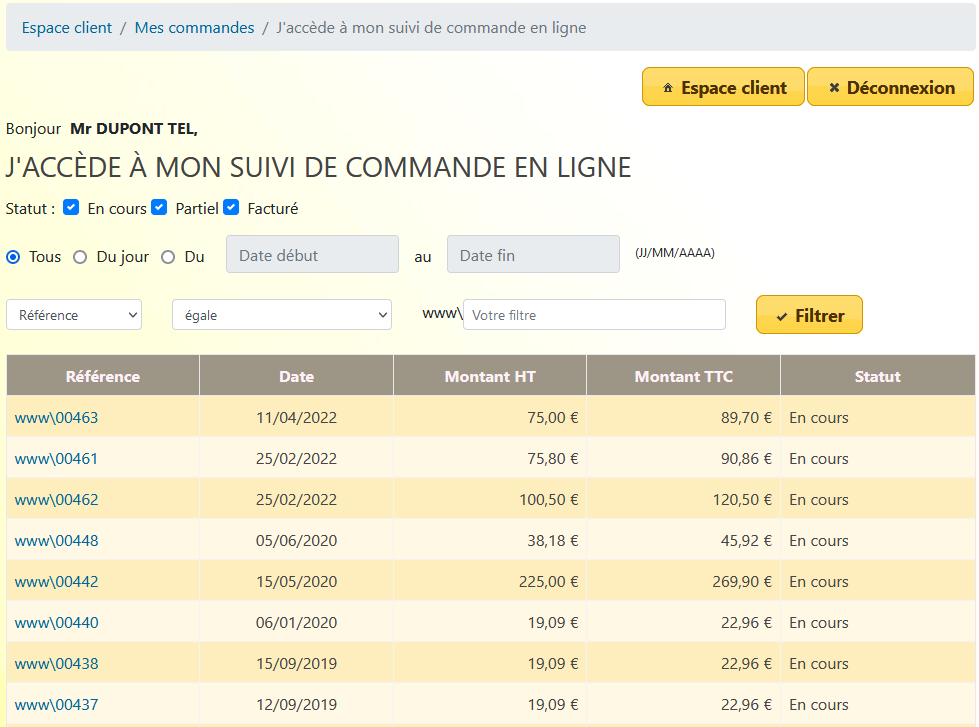Focus the Date fin input field
The width and height of the screenshot is (979, 727).
533,255
